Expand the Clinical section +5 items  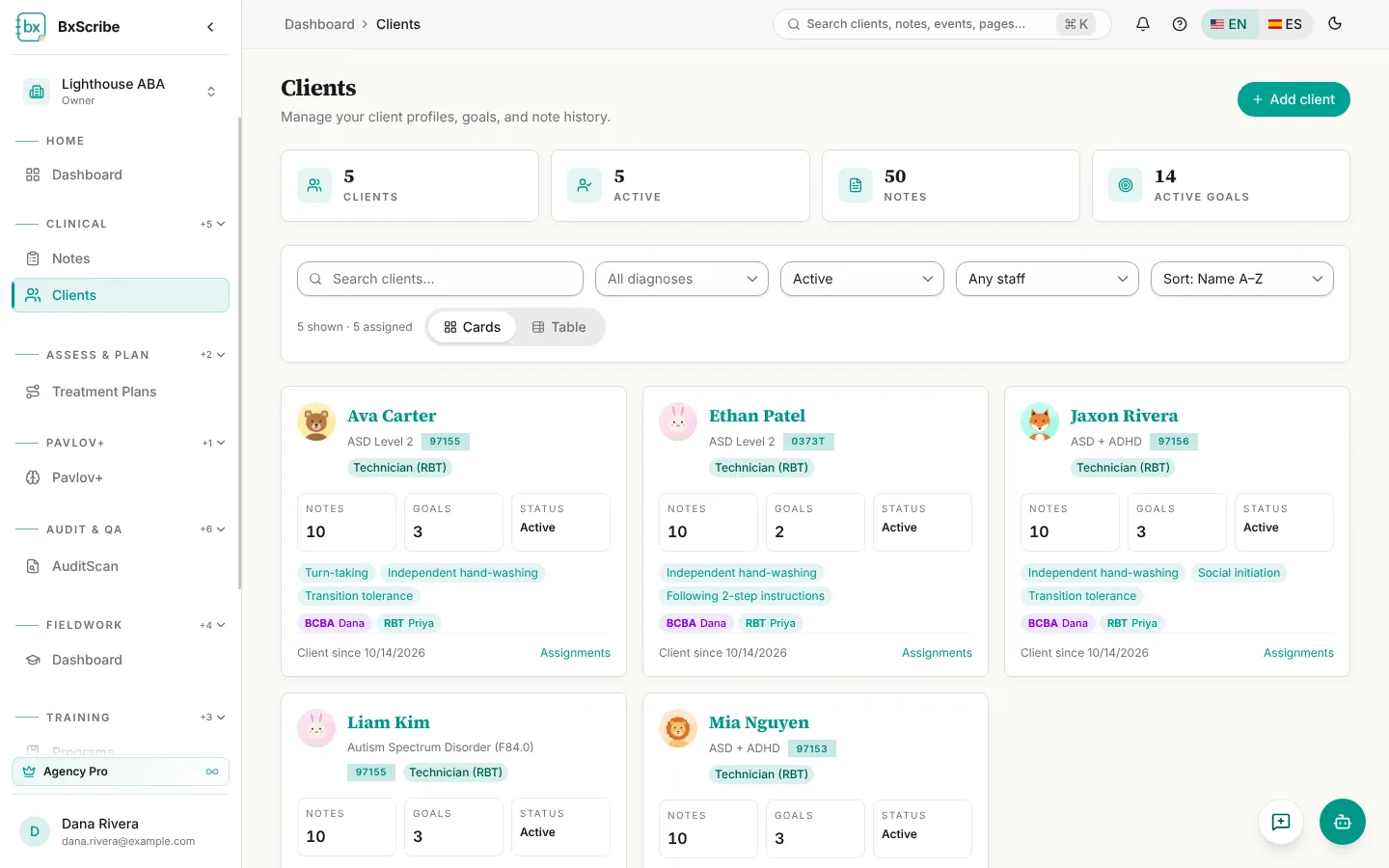point(213,224)
